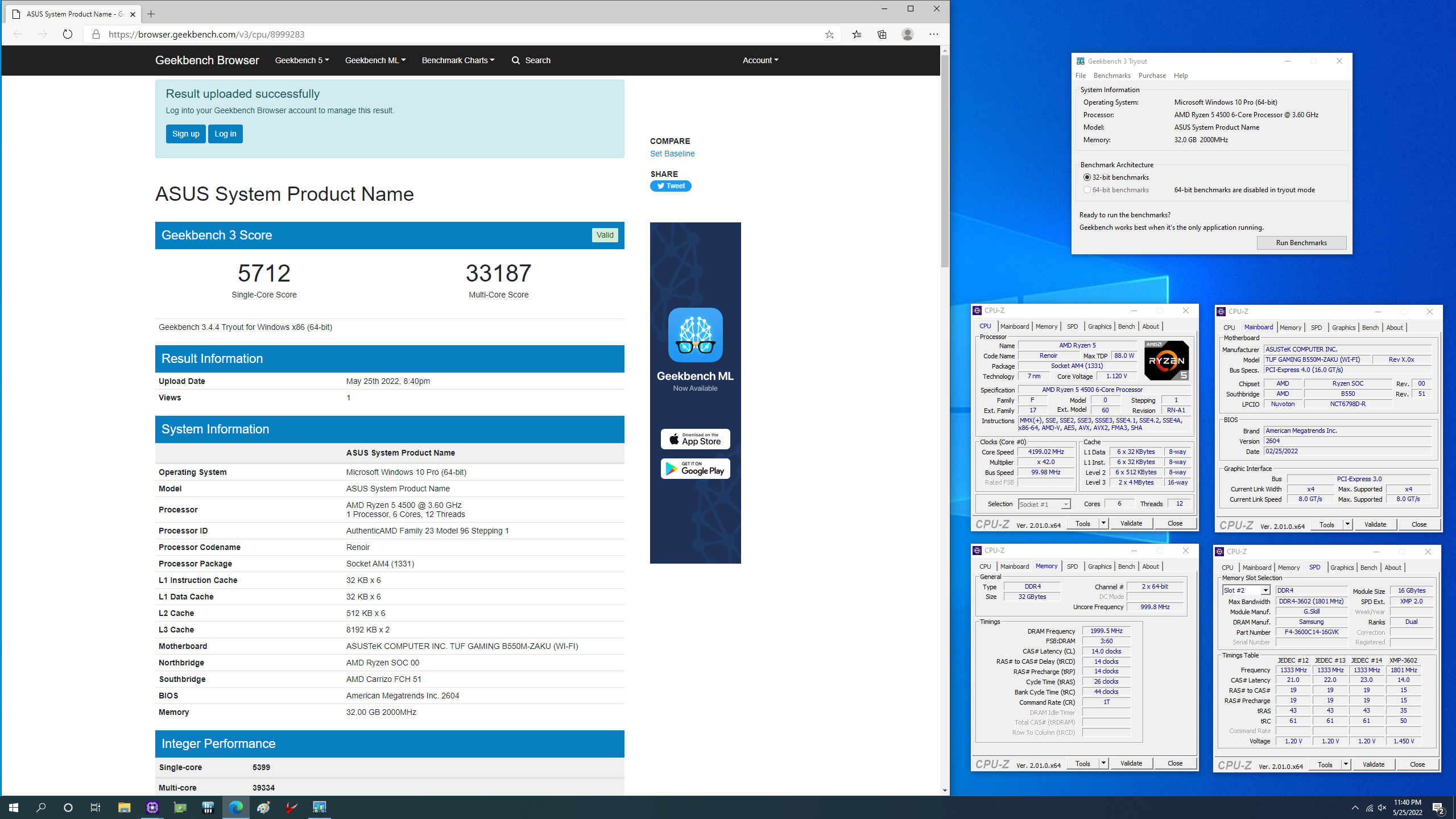This screenshot has height=819, width=1456.
Task: View site info via lock icon
Action: tap(96, 34)
